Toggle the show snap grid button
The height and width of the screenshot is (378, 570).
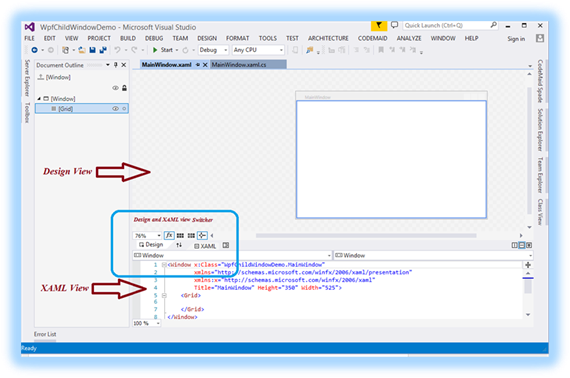[180, 236]
